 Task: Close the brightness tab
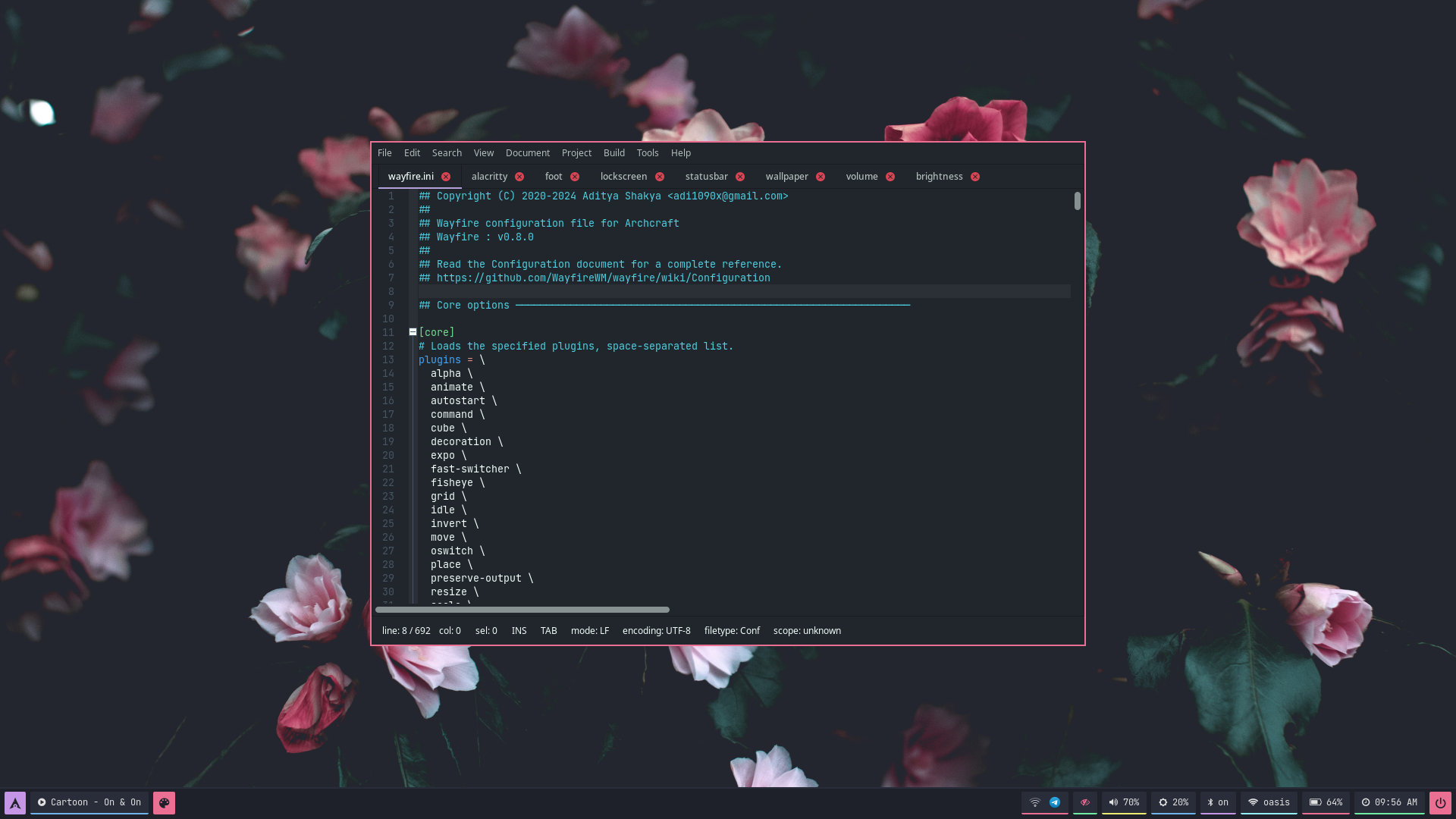[x=975, y=177]
